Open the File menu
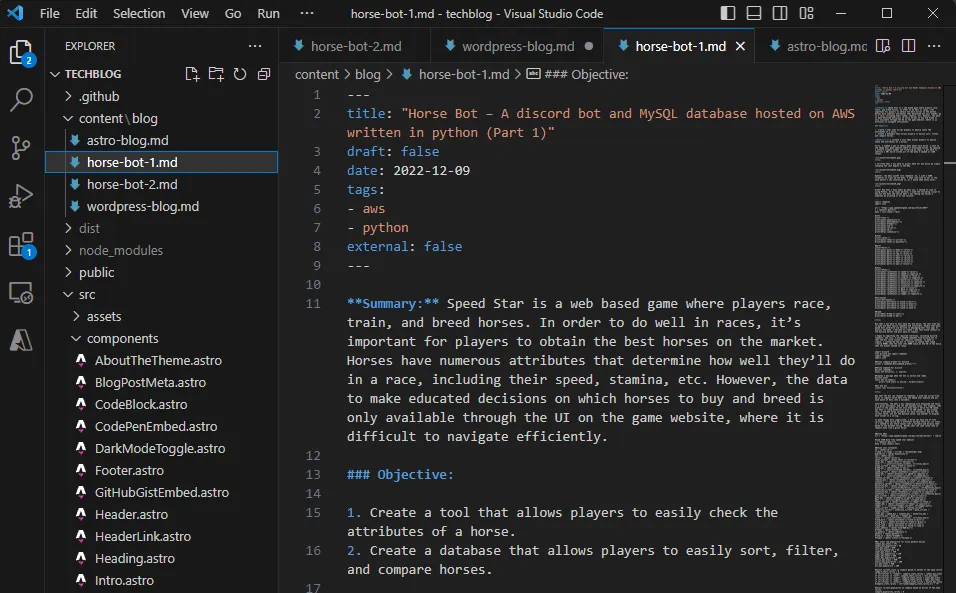 [49, 13]
